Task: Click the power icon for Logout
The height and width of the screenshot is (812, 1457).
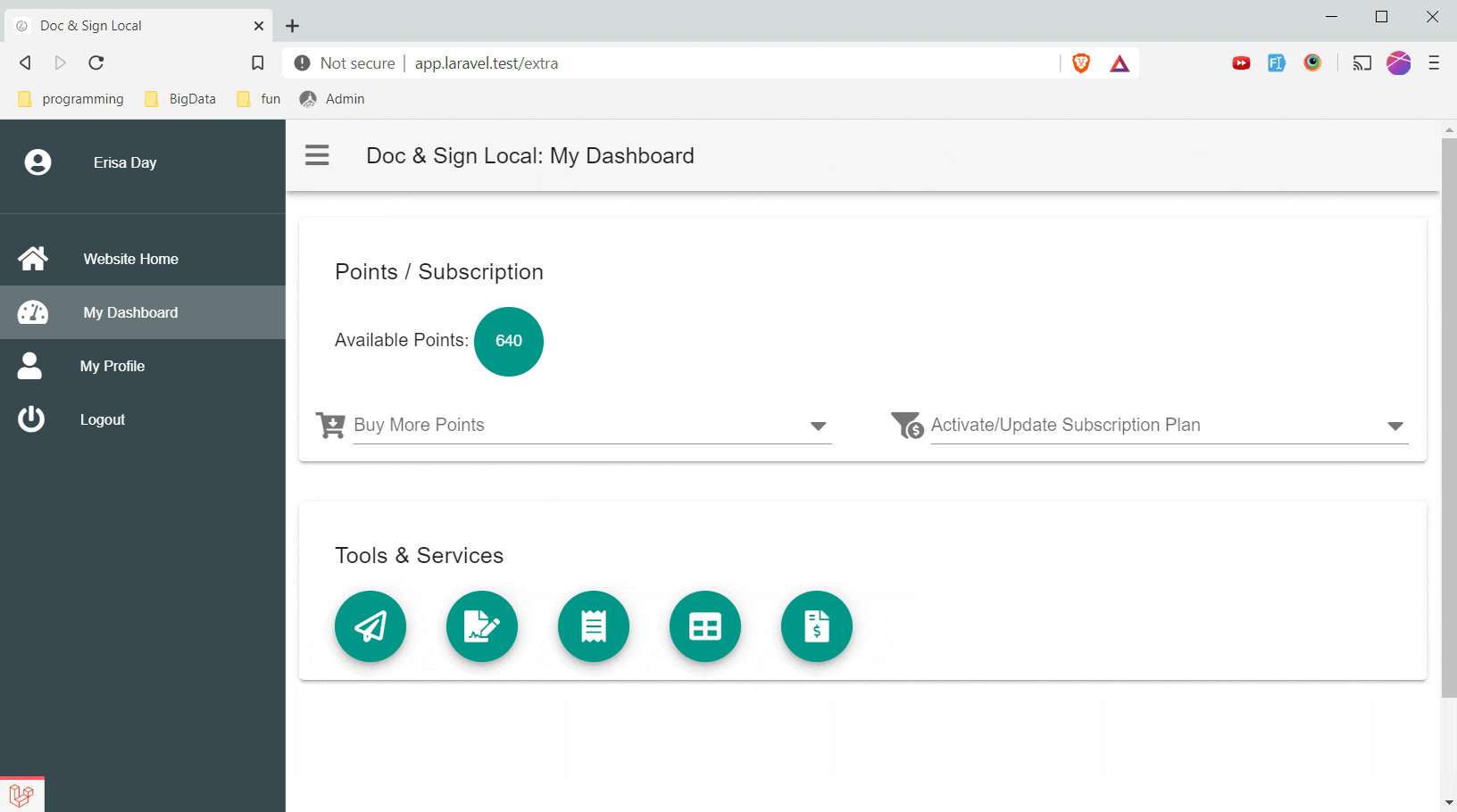Action: point(31,419)
